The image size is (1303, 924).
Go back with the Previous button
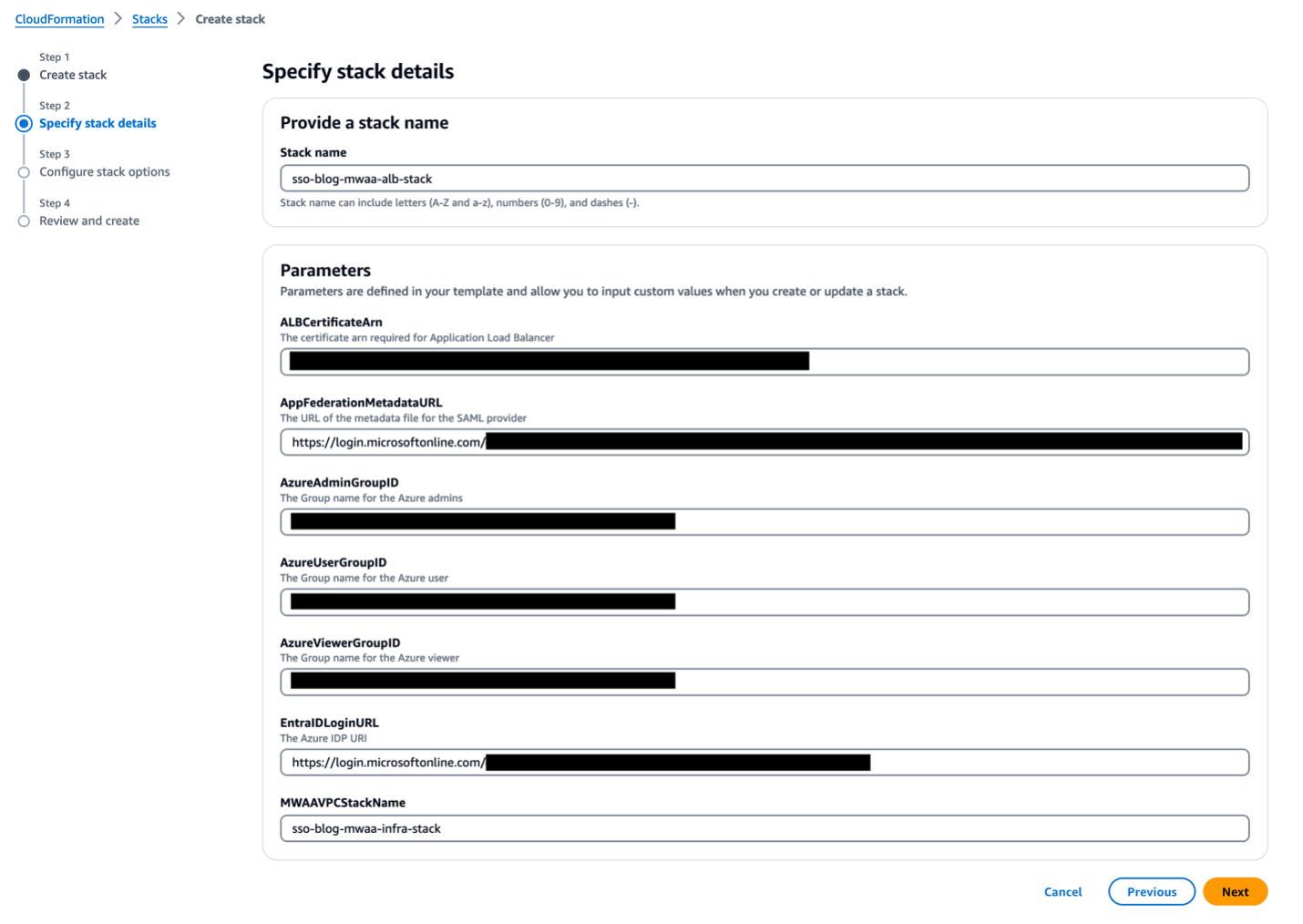point(1152,891)
